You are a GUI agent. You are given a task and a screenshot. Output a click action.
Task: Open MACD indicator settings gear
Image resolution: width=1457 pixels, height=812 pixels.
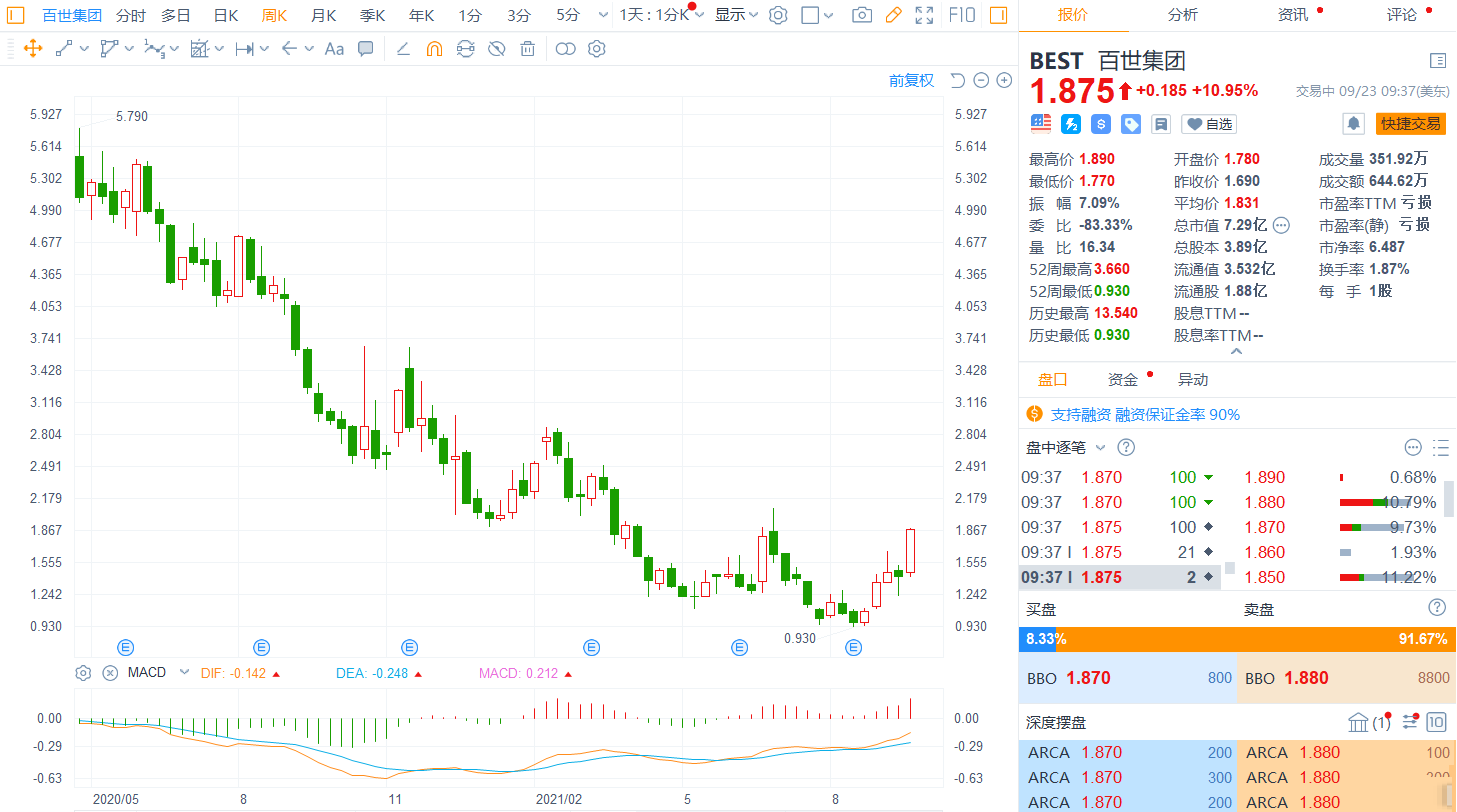coord(84,673)
